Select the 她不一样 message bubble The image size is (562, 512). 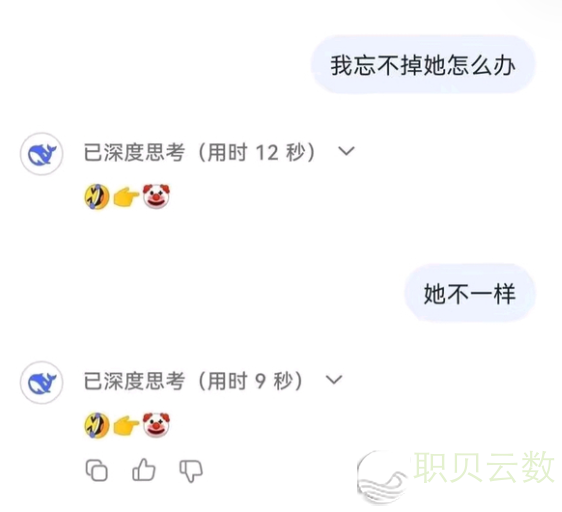(x=470, y=293)
